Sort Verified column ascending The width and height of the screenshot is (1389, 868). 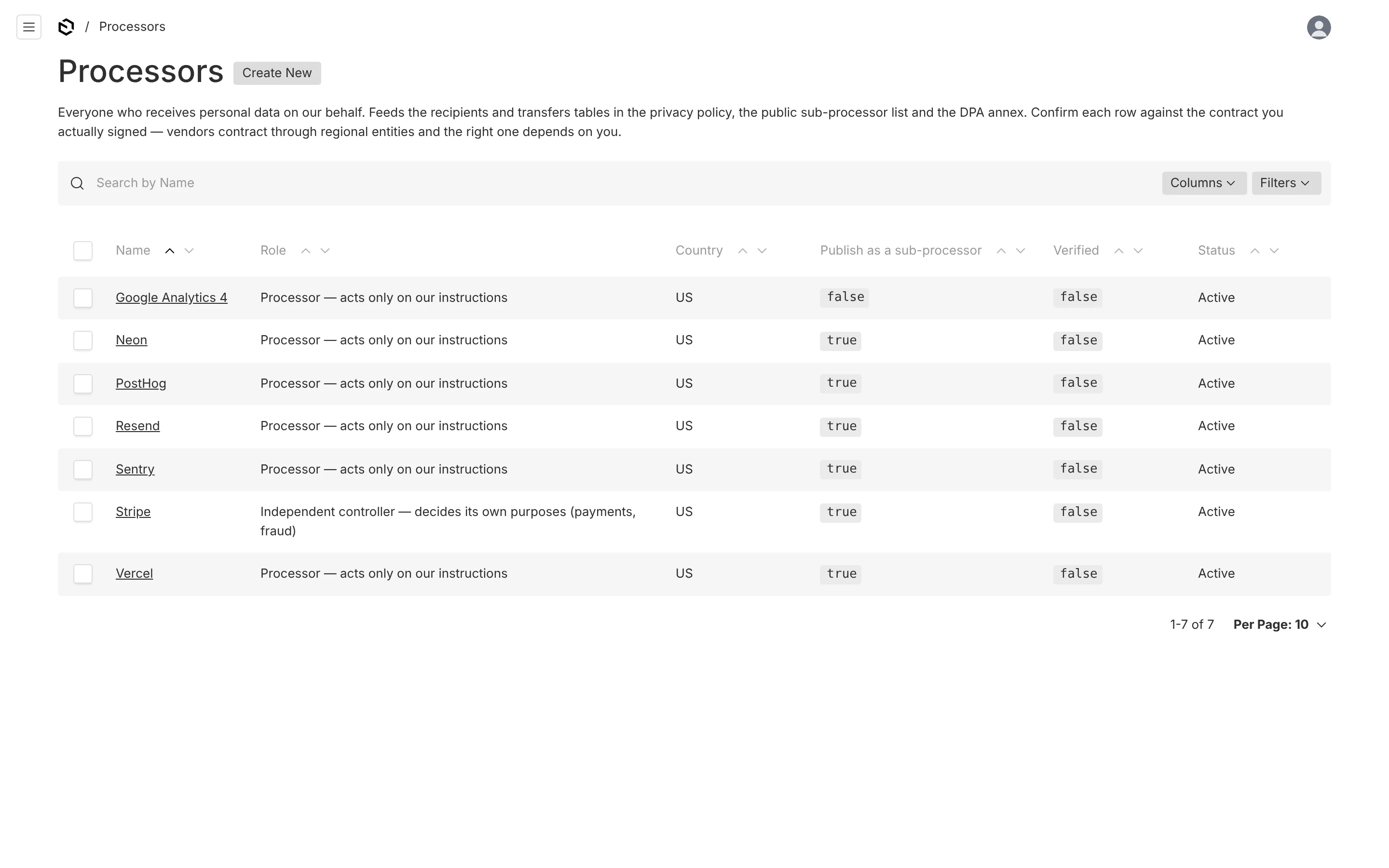click(x=1118, y=251)
